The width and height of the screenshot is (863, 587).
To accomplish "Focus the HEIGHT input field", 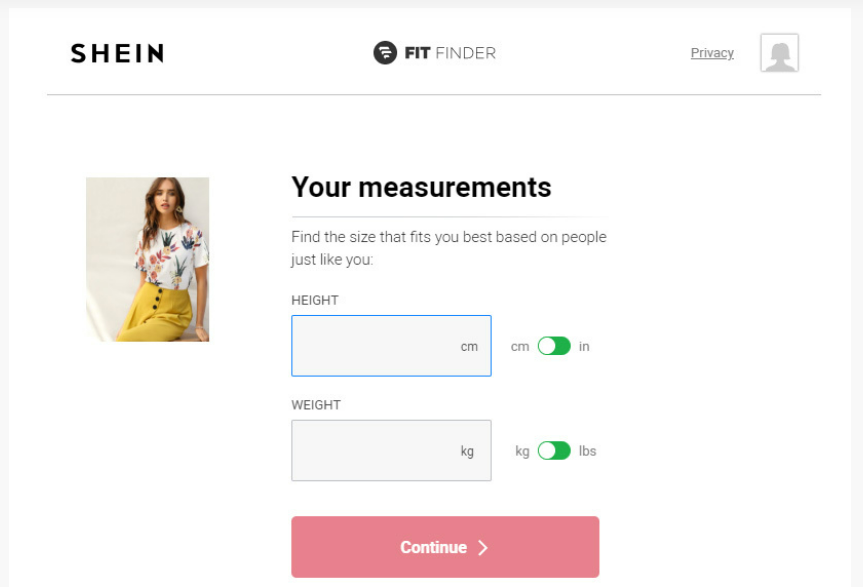I will click(x=391, y=346).
